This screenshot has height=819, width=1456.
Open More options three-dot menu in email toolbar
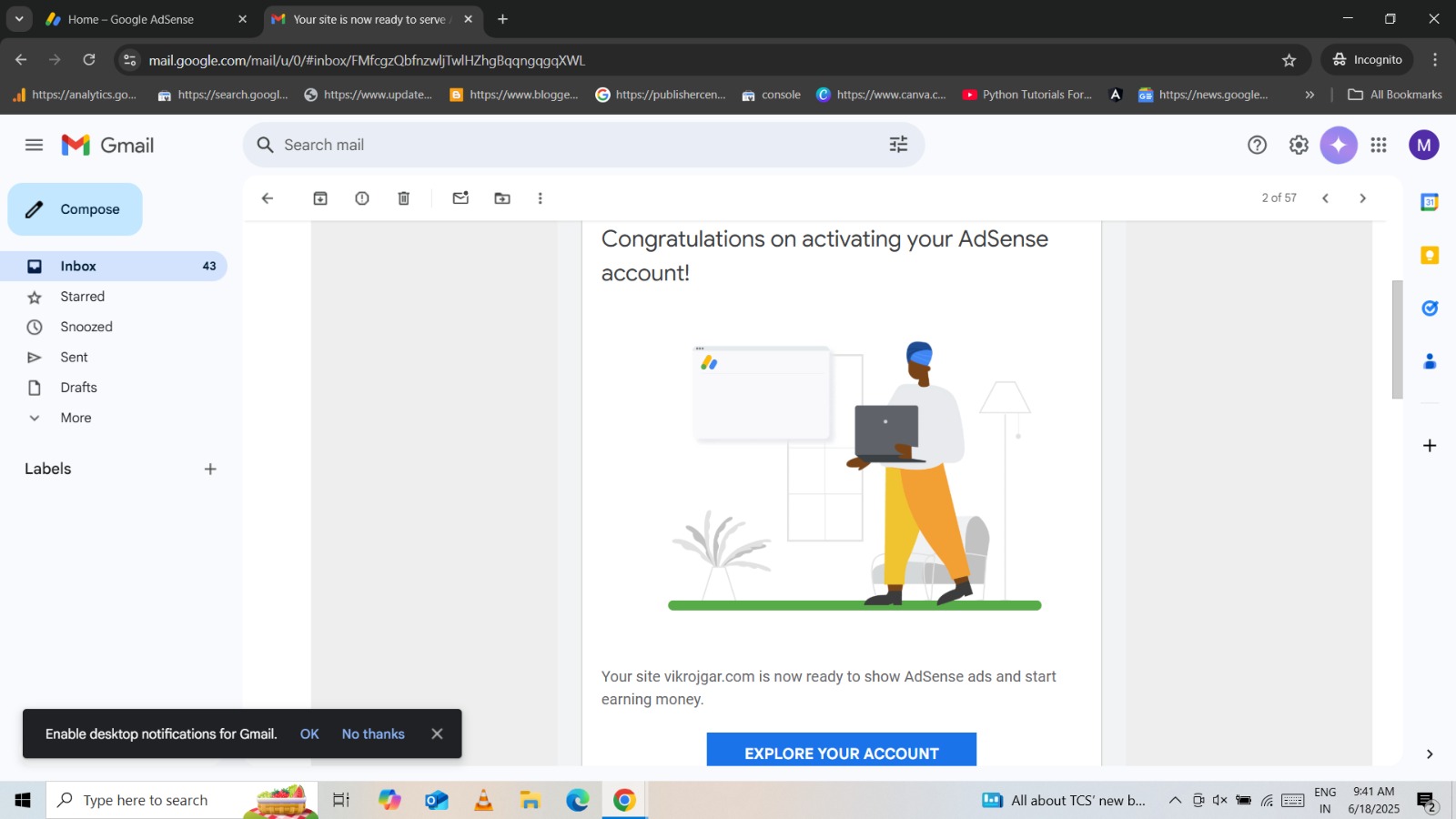(541, 198)
